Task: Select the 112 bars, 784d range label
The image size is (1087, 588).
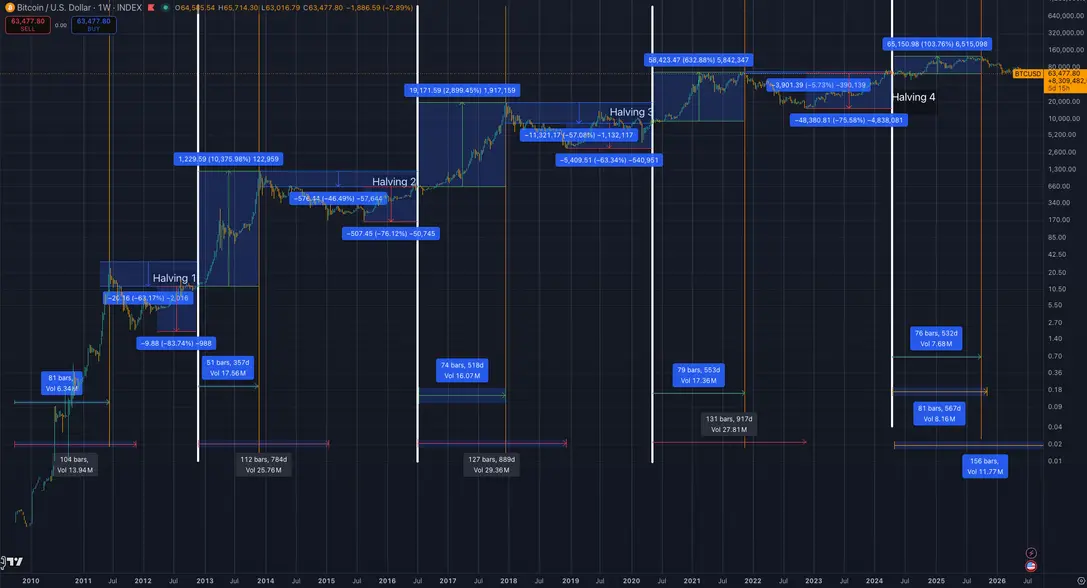Action: pyautogui.click(x=263, y=465)
